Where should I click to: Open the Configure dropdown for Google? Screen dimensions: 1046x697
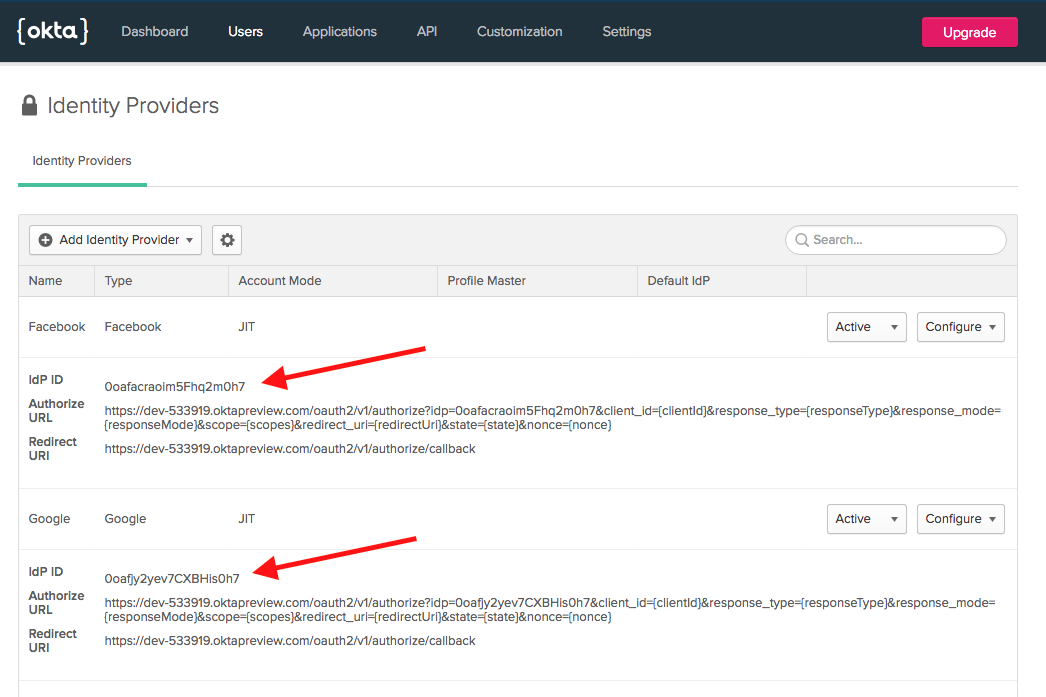point(960,519)
